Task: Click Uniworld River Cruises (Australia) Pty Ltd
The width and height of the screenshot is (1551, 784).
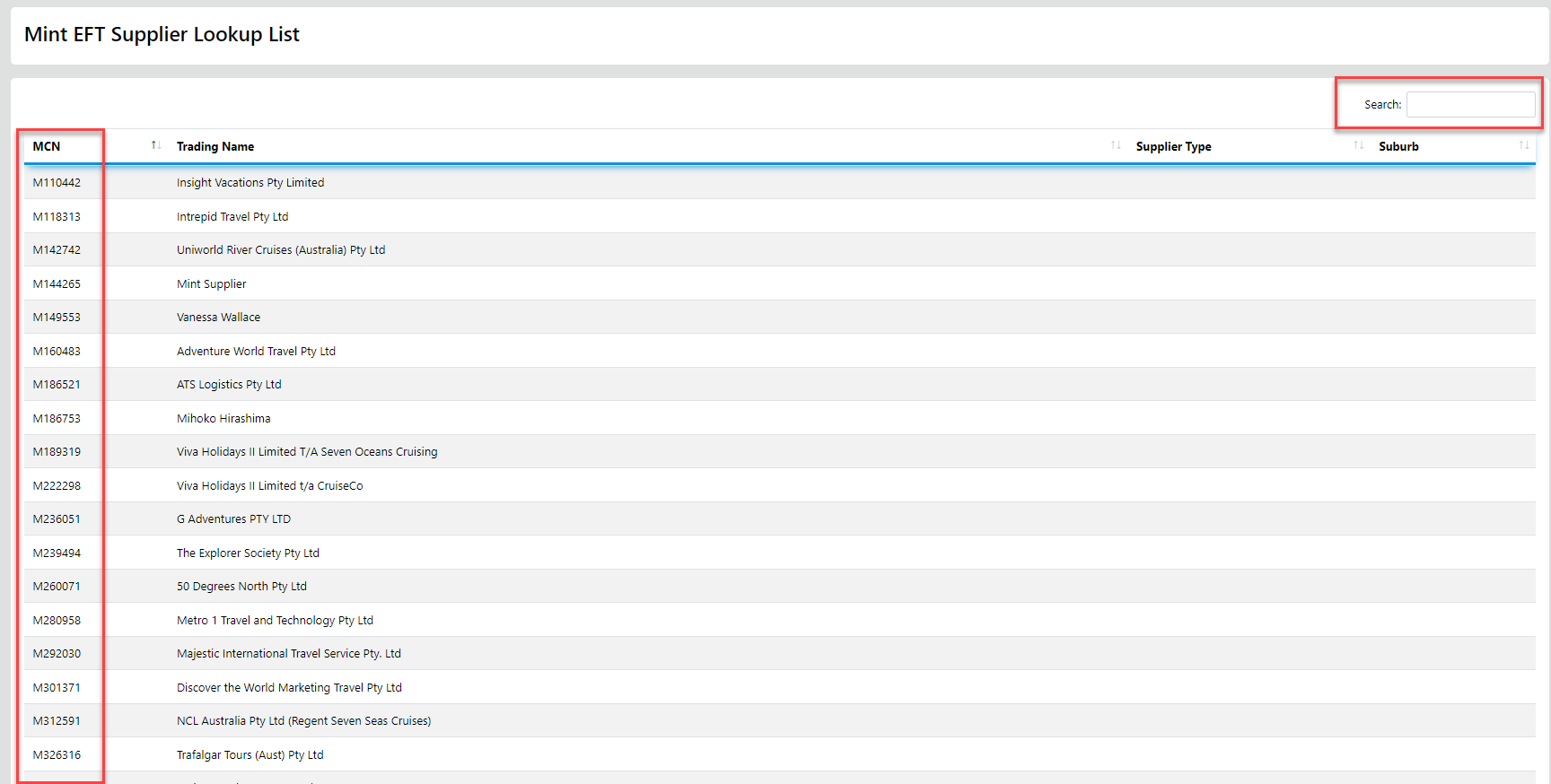Action: (x=281, y=250)
